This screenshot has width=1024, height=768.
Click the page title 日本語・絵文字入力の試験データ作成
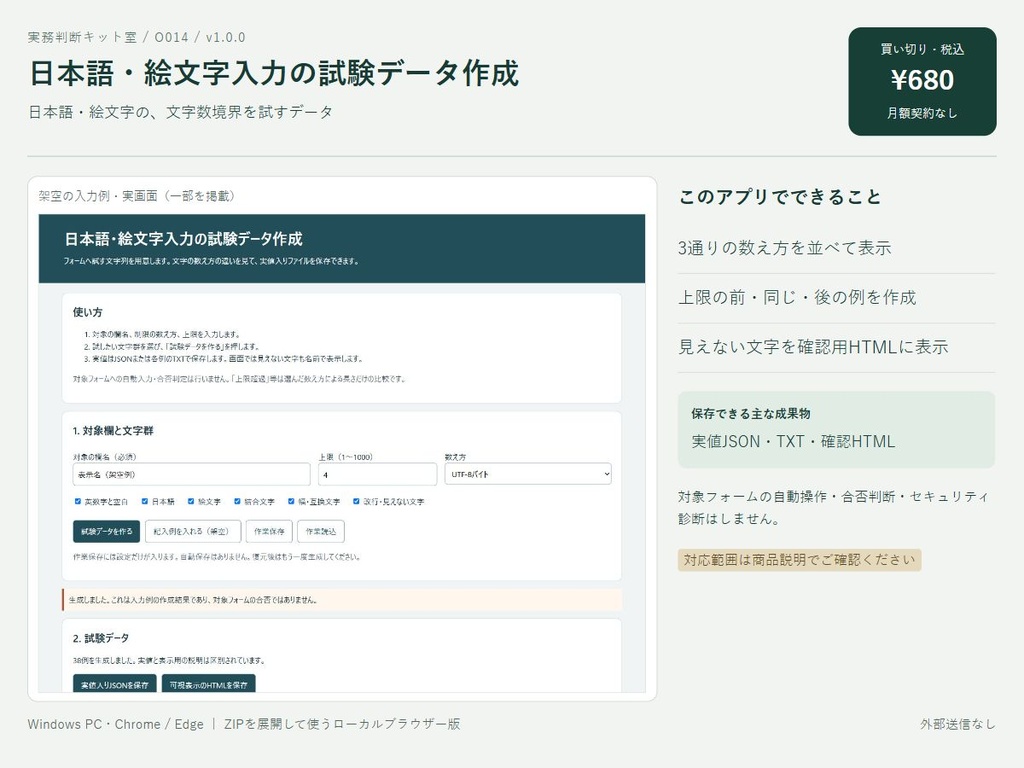pos(274,73)
